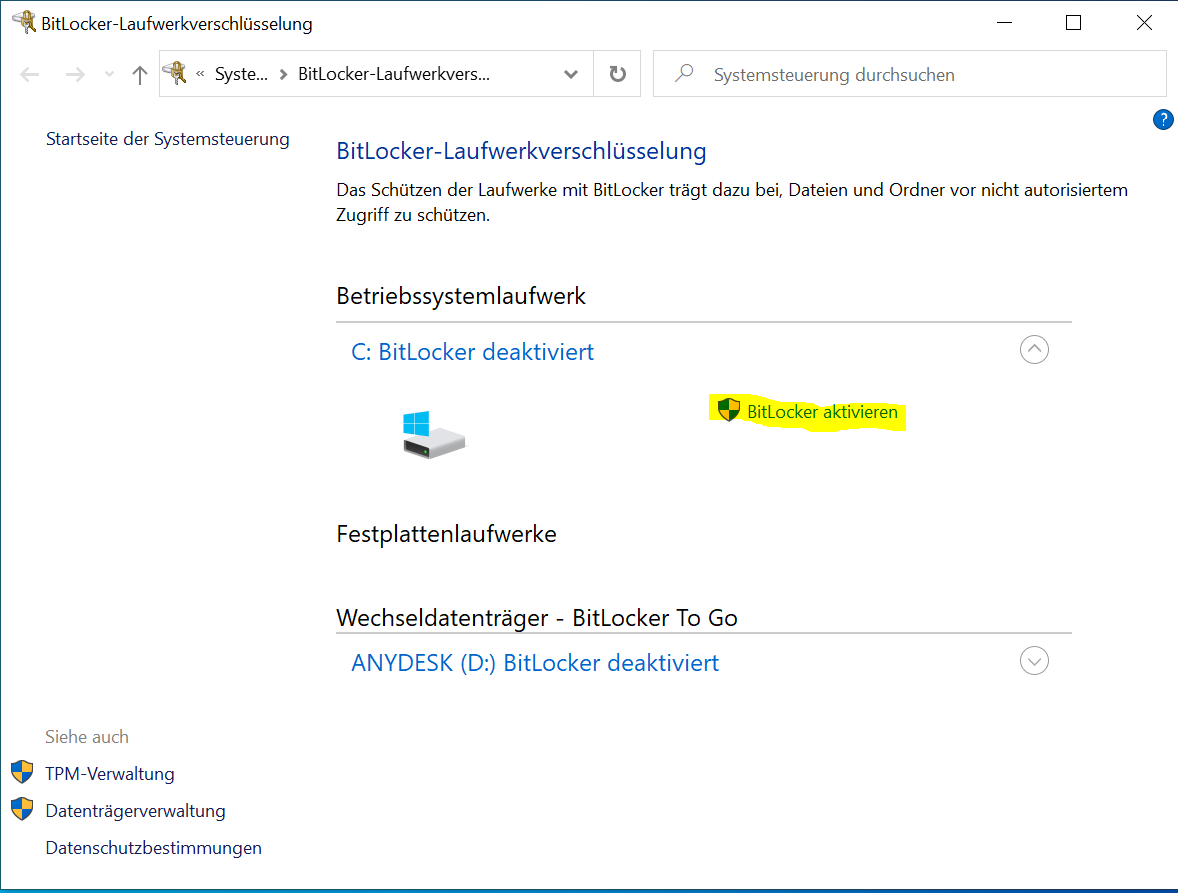Click the BitLocker keys icon in address bar
The image size is (1178, 893).
[x=175, y=73]
